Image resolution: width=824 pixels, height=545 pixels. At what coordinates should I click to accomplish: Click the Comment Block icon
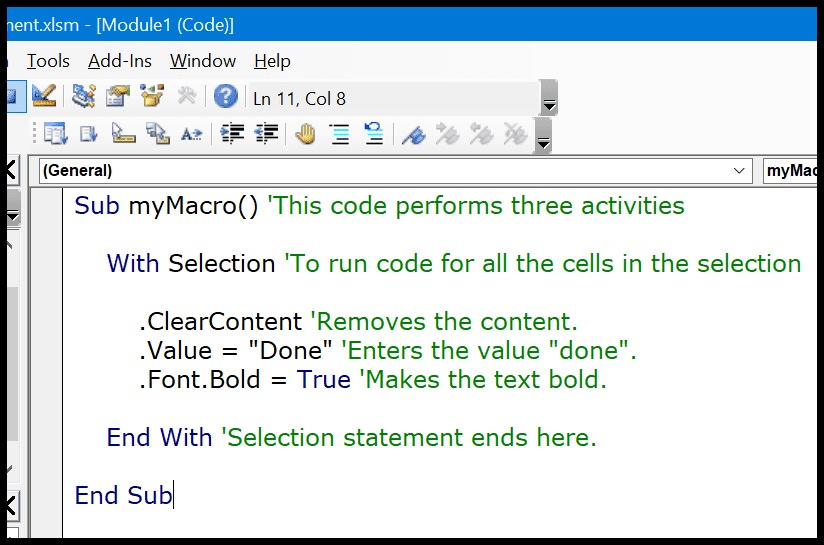click(x=340, y=134)
